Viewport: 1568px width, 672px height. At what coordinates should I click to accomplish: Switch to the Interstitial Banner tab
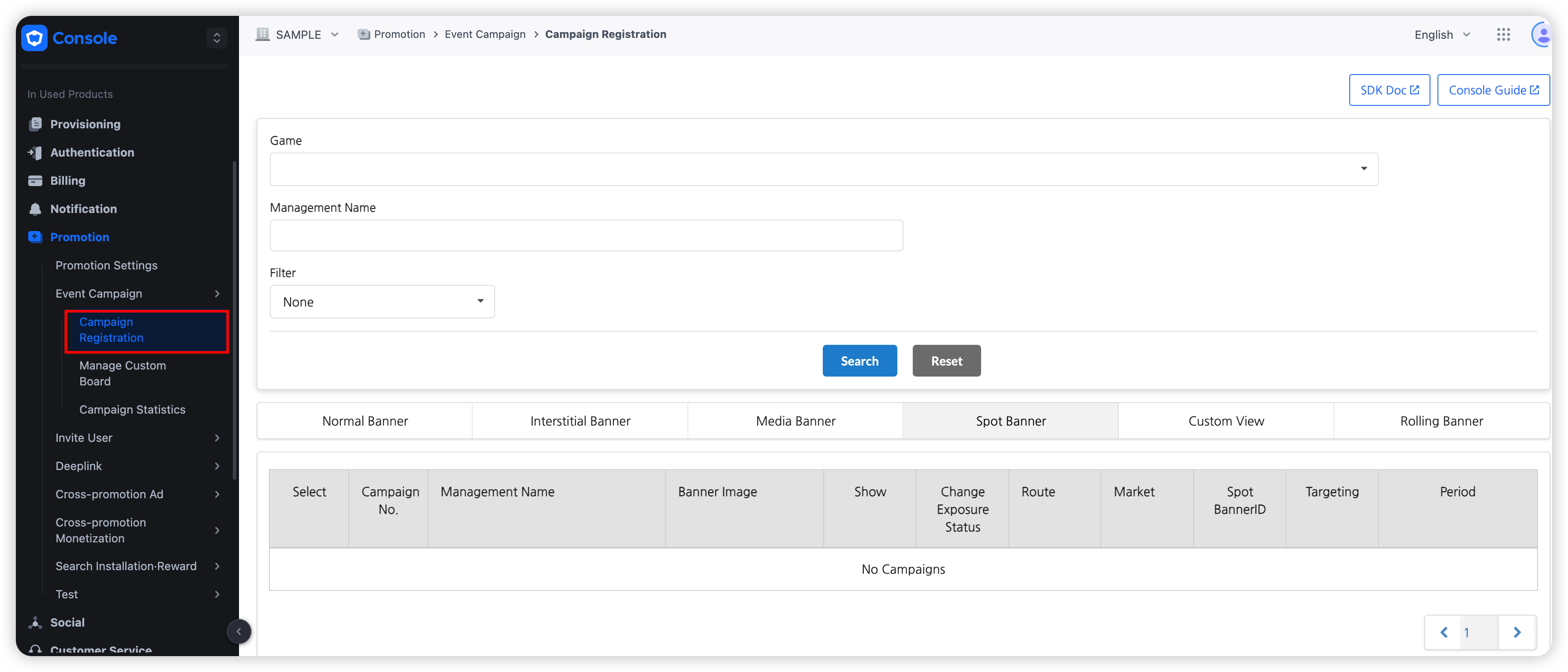[579, 421]
